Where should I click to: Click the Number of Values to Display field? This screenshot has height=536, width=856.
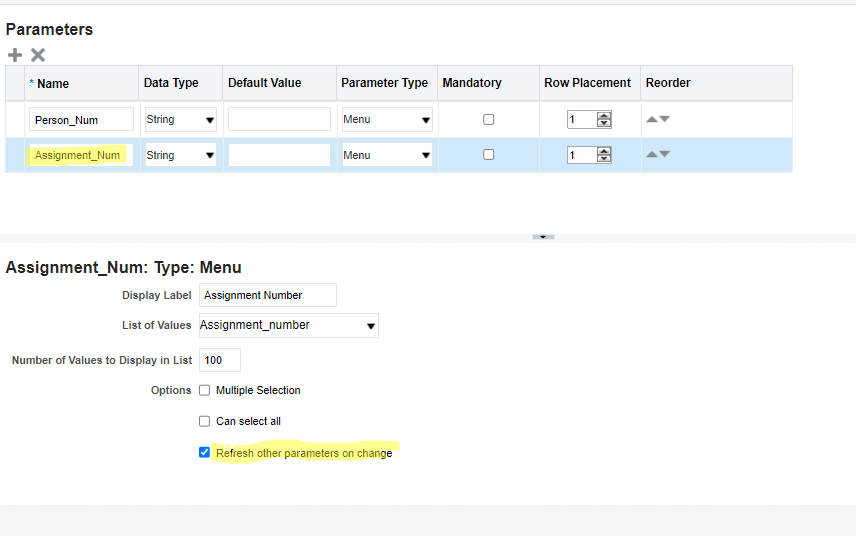220,360
